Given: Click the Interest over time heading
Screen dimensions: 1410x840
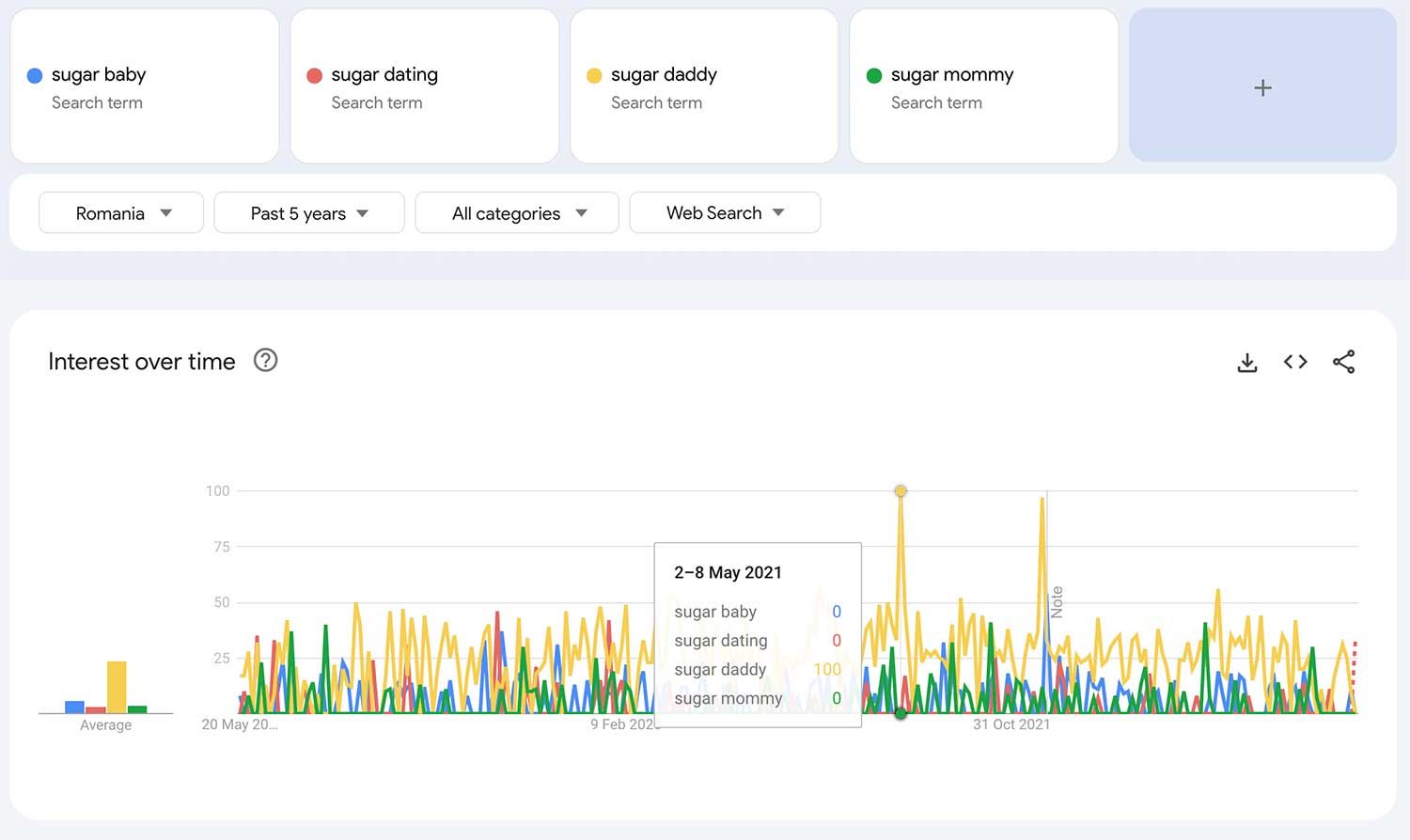Looking at the screenshot, I should point(142,362).
